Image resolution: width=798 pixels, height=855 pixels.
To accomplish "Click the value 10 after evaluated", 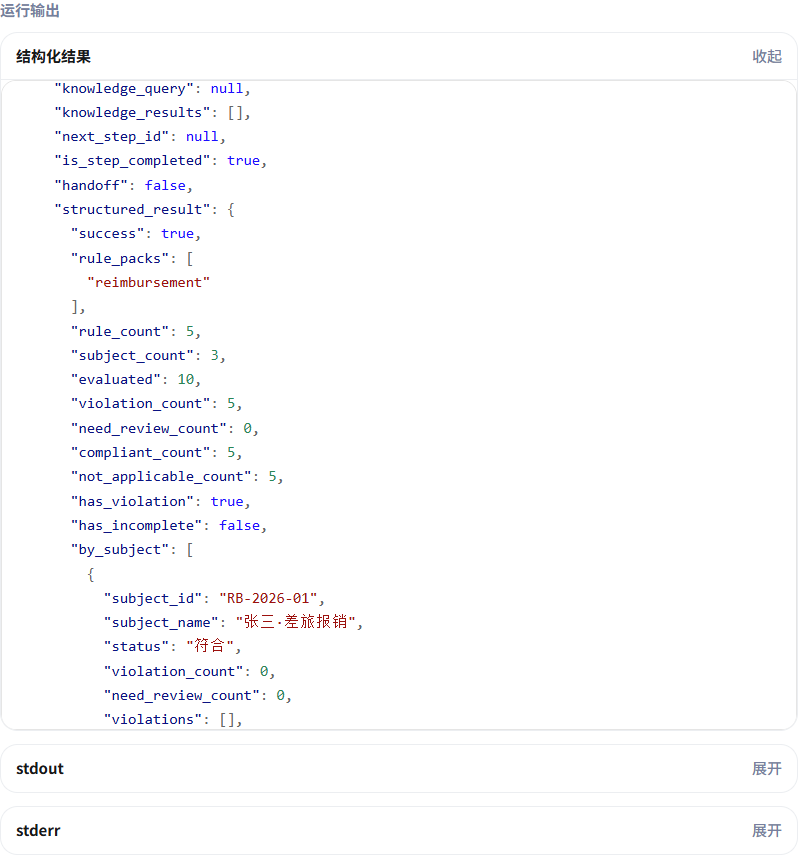I will [185, 380].
